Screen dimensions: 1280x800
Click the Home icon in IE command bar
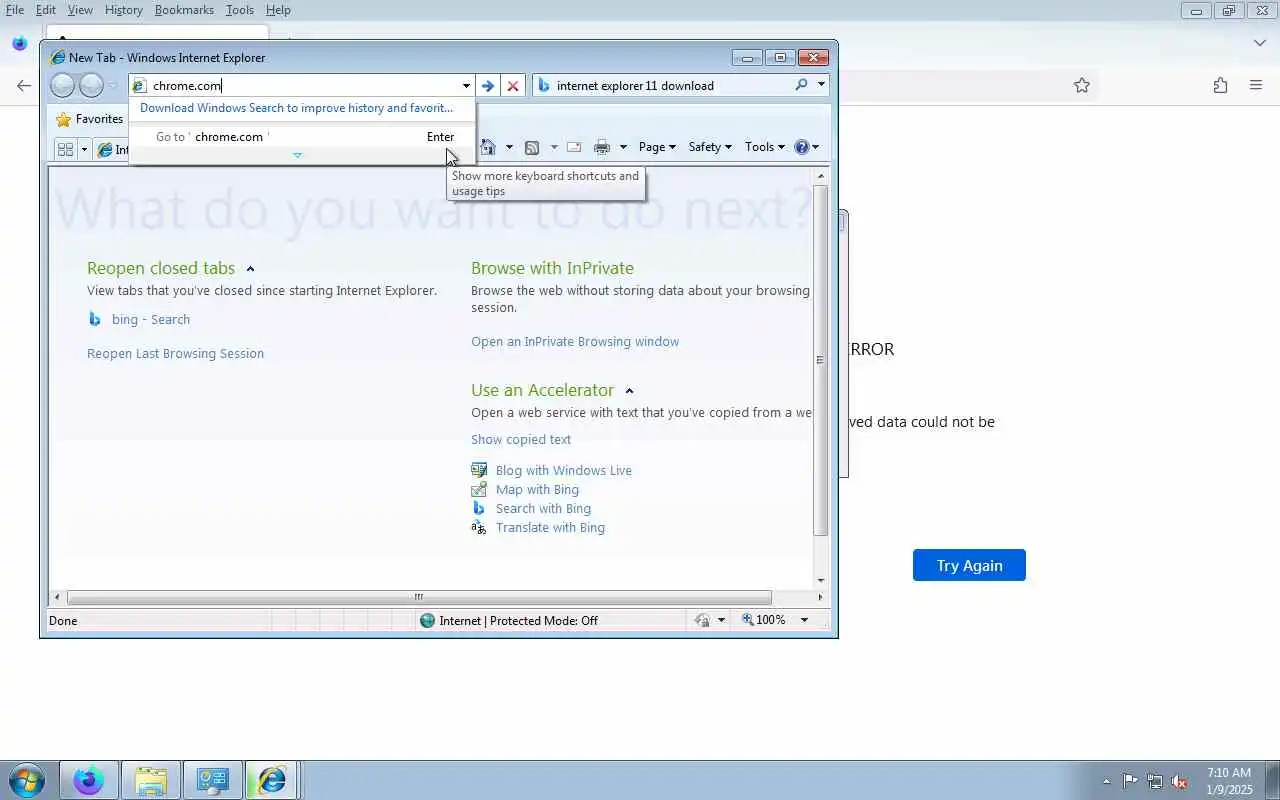(488, 147)
